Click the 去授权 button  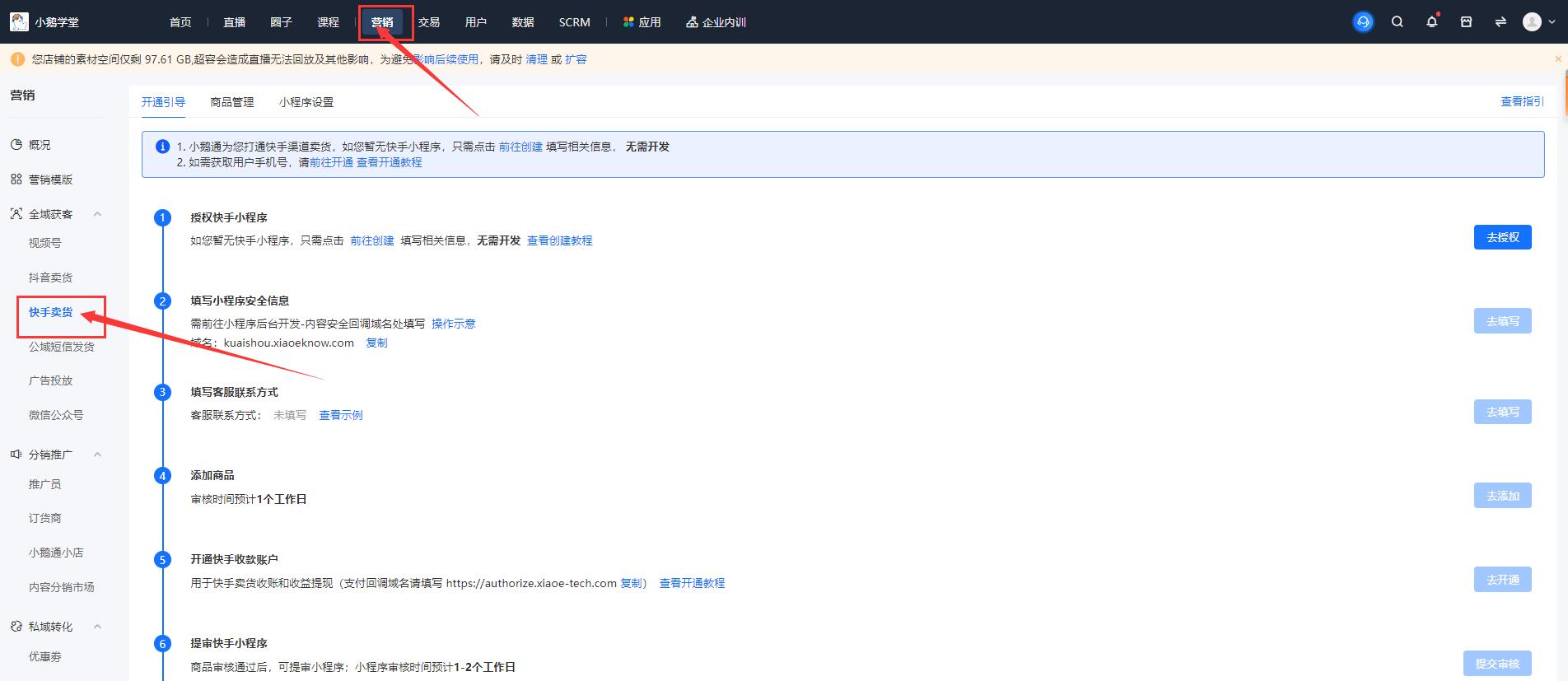(1502, 237)
